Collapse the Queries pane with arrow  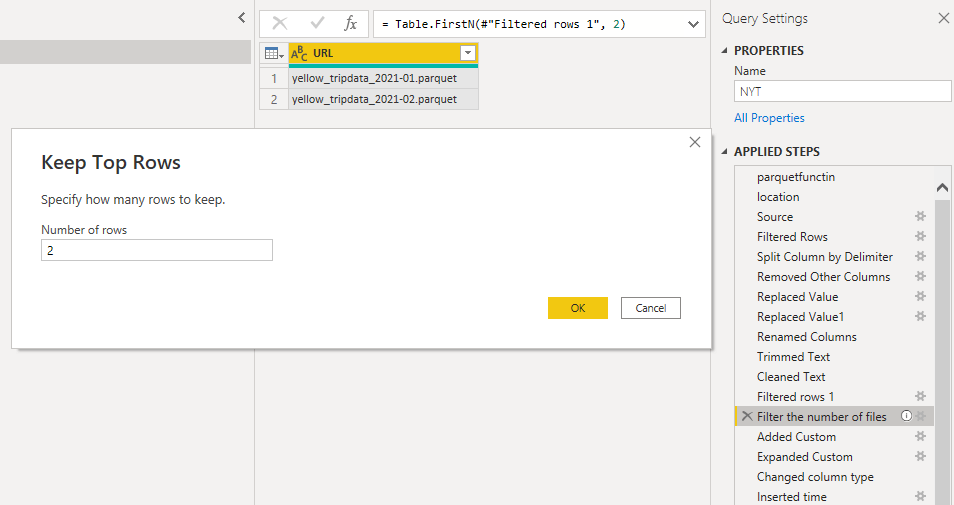click(241, 18)
